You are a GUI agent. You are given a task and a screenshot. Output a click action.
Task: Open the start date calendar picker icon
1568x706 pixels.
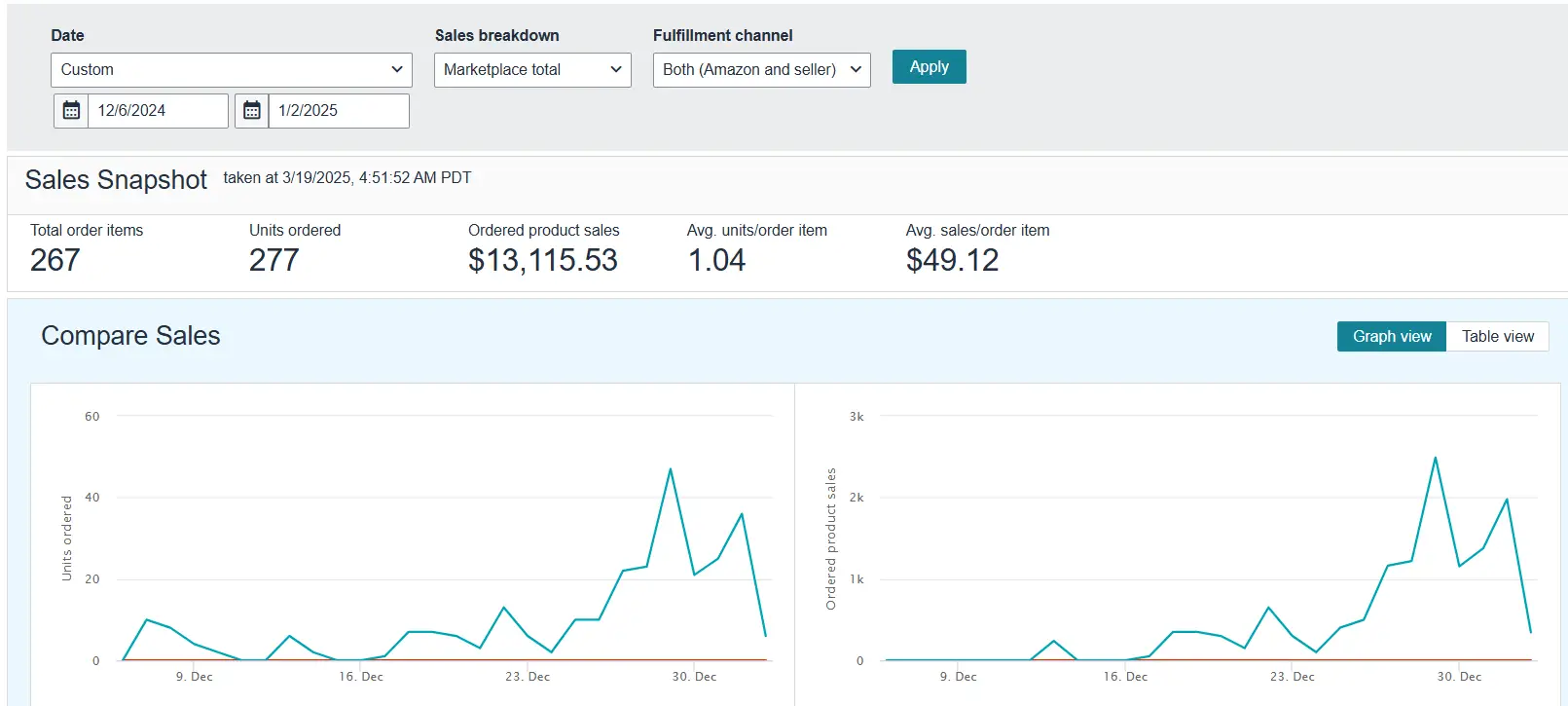click(x=71, y=111)
